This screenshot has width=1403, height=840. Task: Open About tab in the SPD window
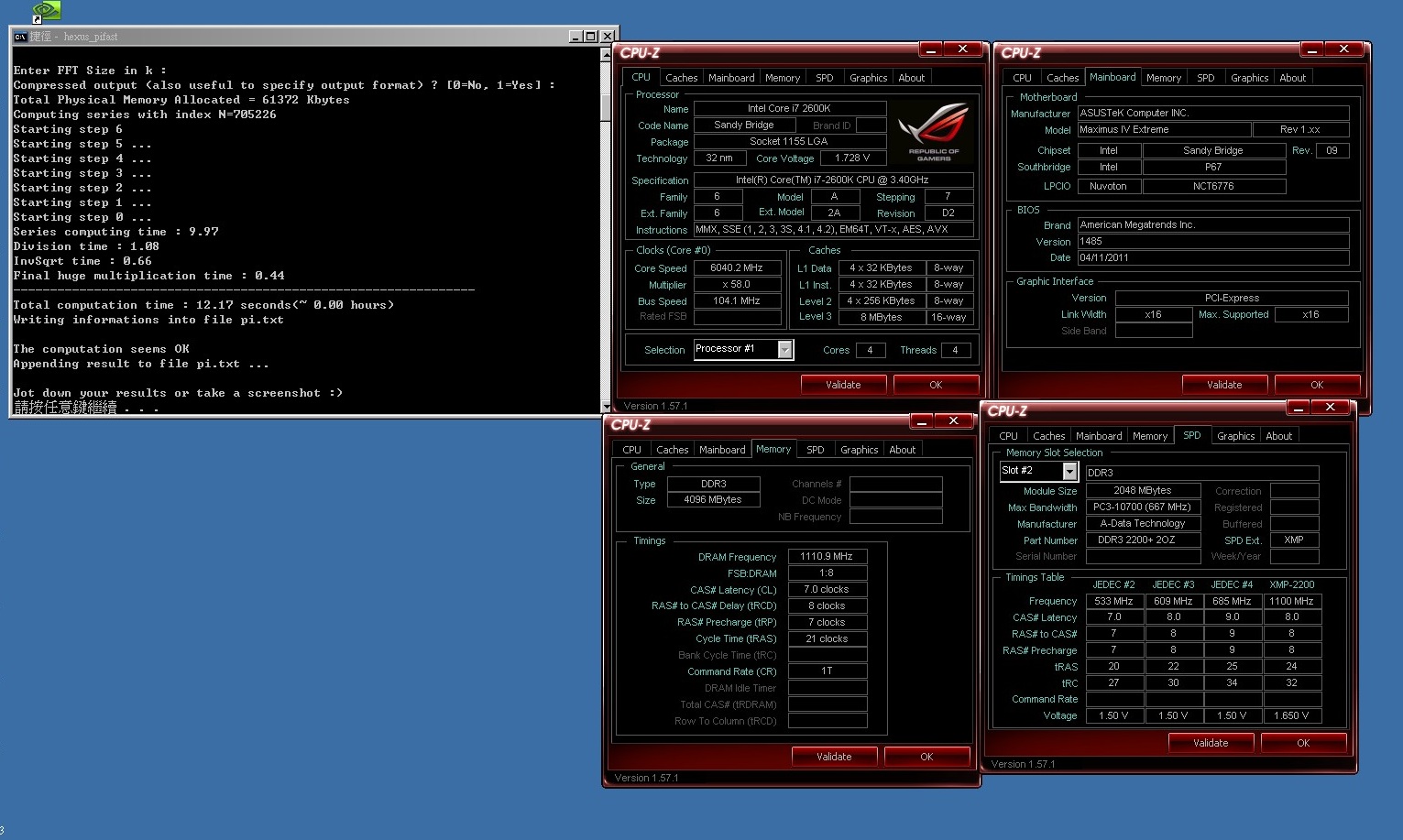click(1278, 436)
